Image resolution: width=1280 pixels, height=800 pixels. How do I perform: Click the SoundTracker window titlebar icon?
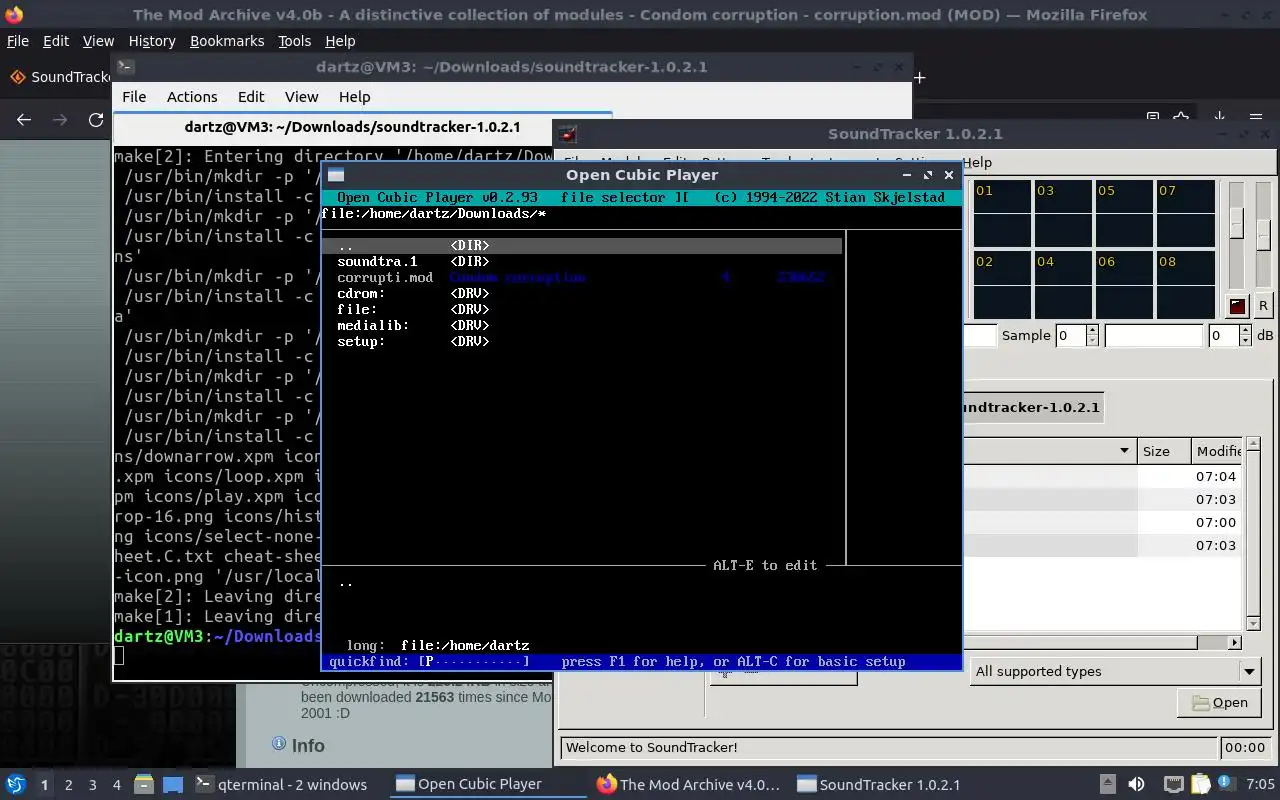pyautogui.click(x=568, y=134)
